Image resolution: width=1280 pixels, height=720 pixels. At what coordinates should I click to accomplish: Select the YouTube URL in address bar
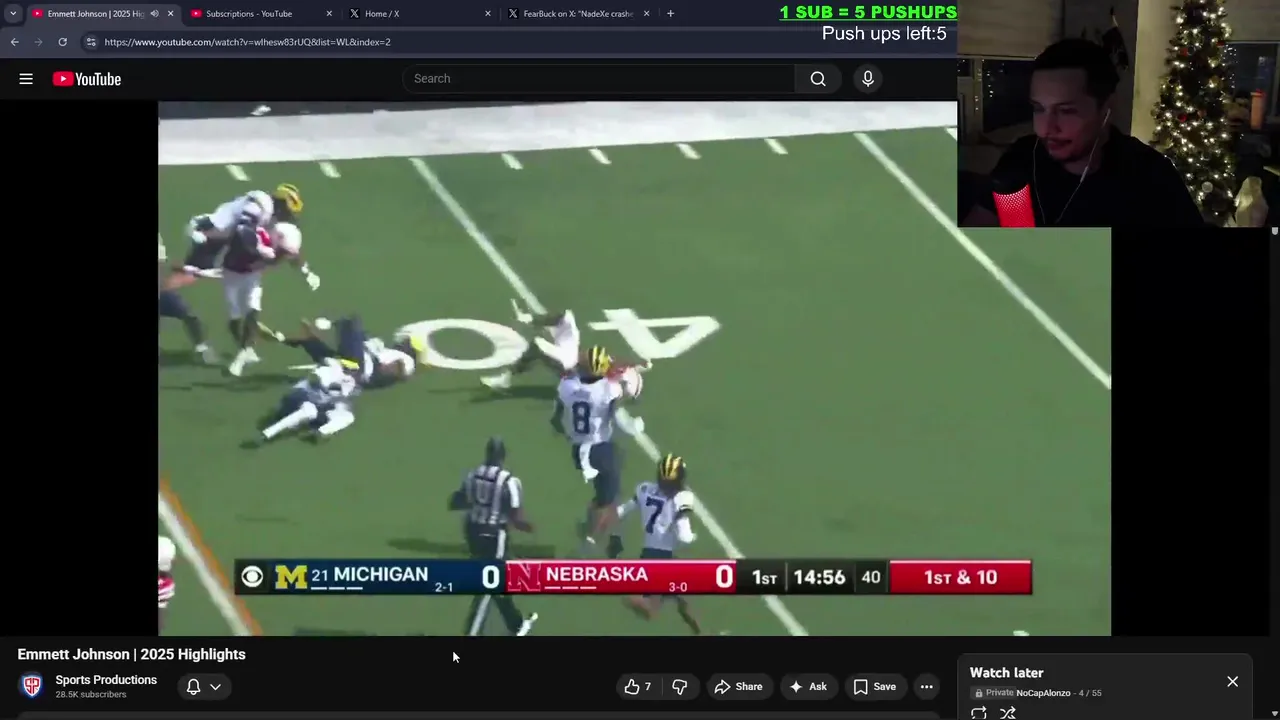tap(247, 42)
